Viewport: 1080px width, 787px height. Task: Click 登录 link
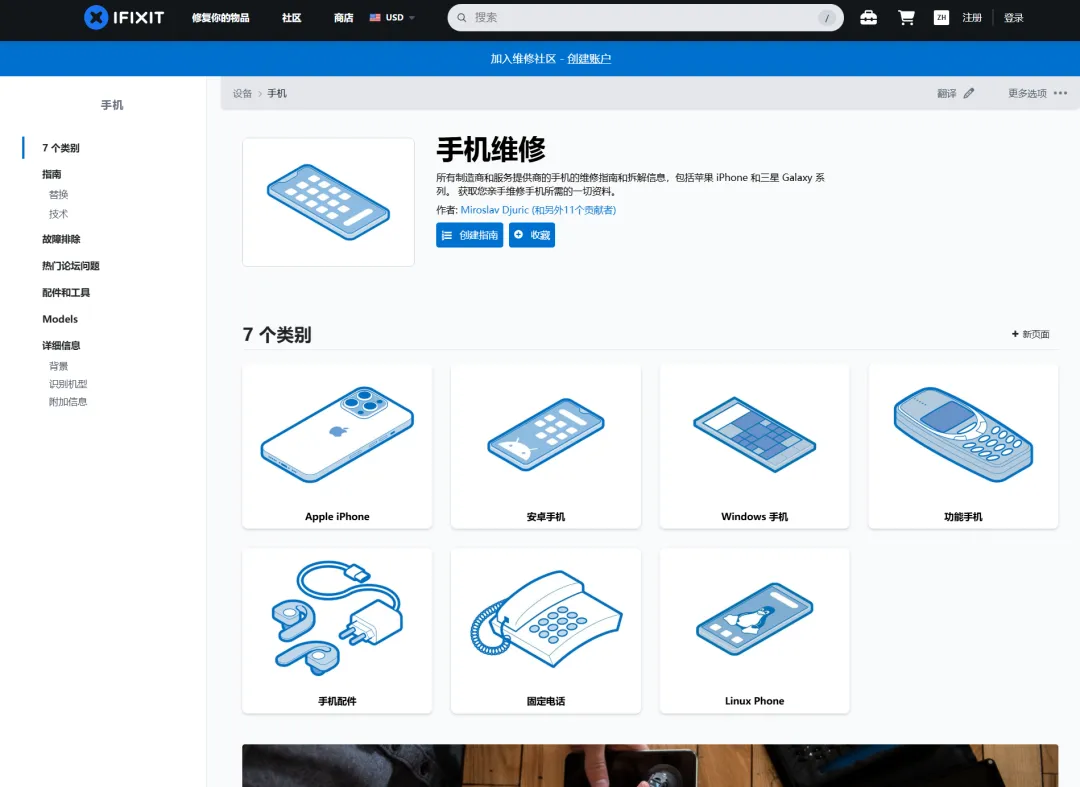[x=1013, y=17]
